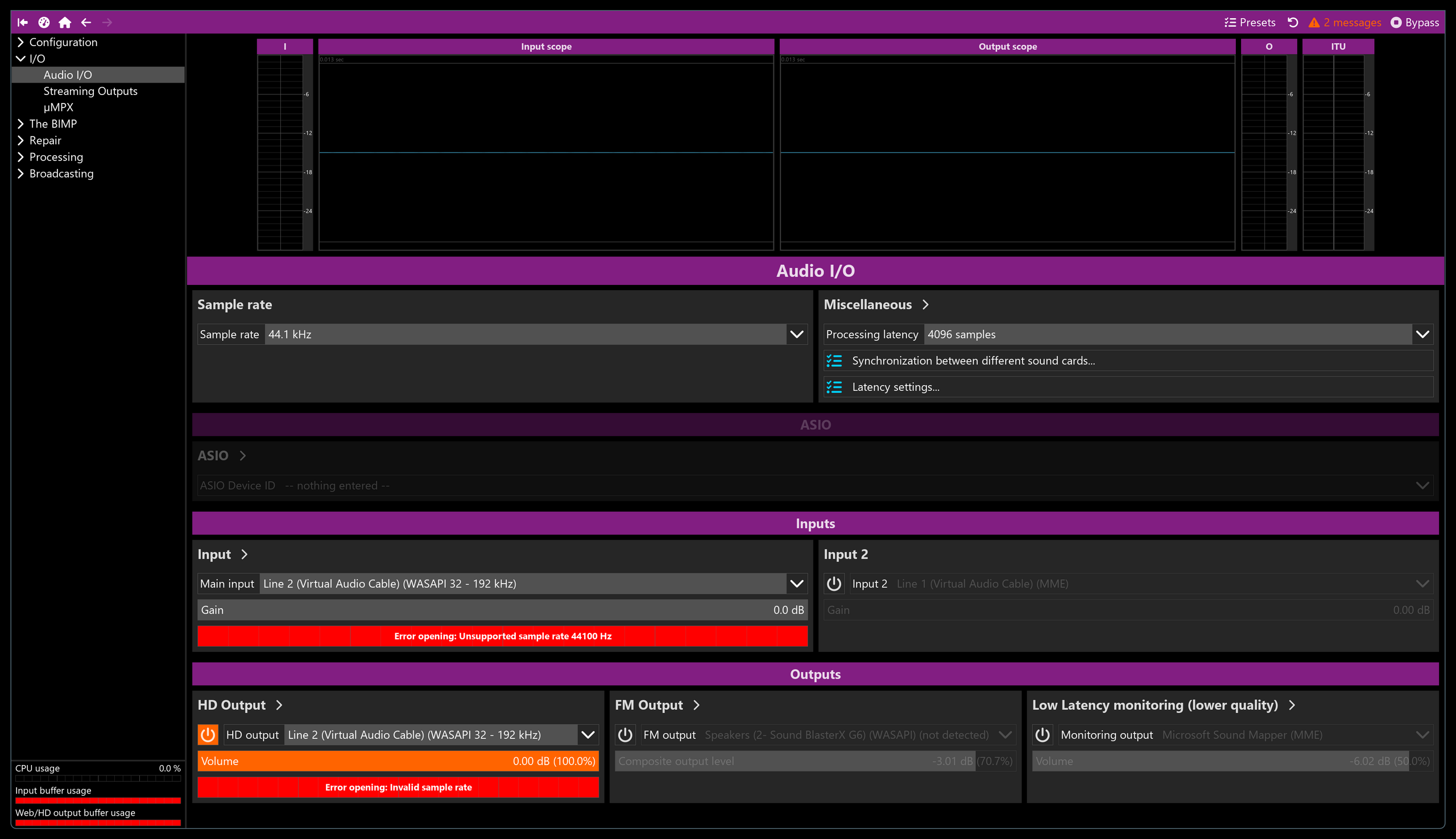Select µMPX in the sidebar
Screen dimensions: 1456x839
point(58,107)
